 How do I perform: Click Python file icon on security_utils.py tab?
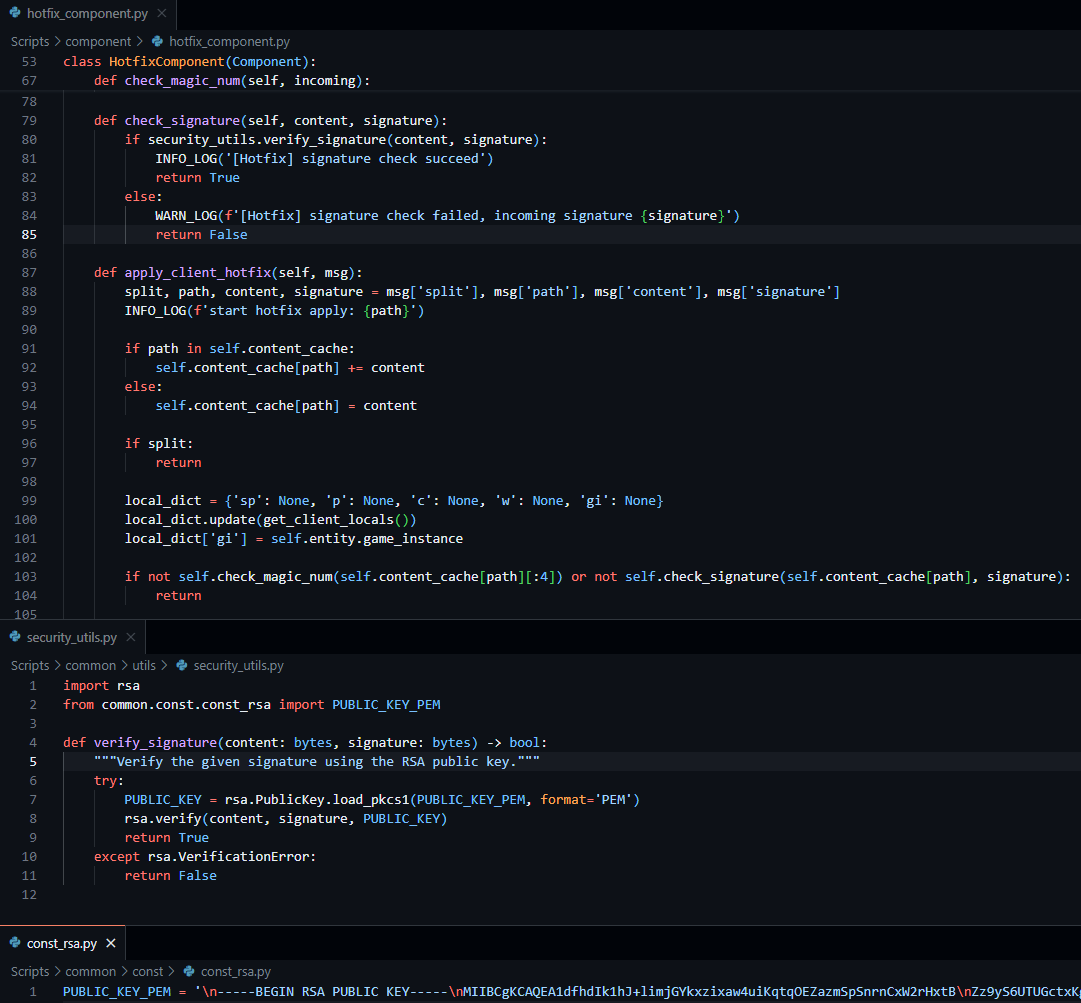[x=15, y=637]
